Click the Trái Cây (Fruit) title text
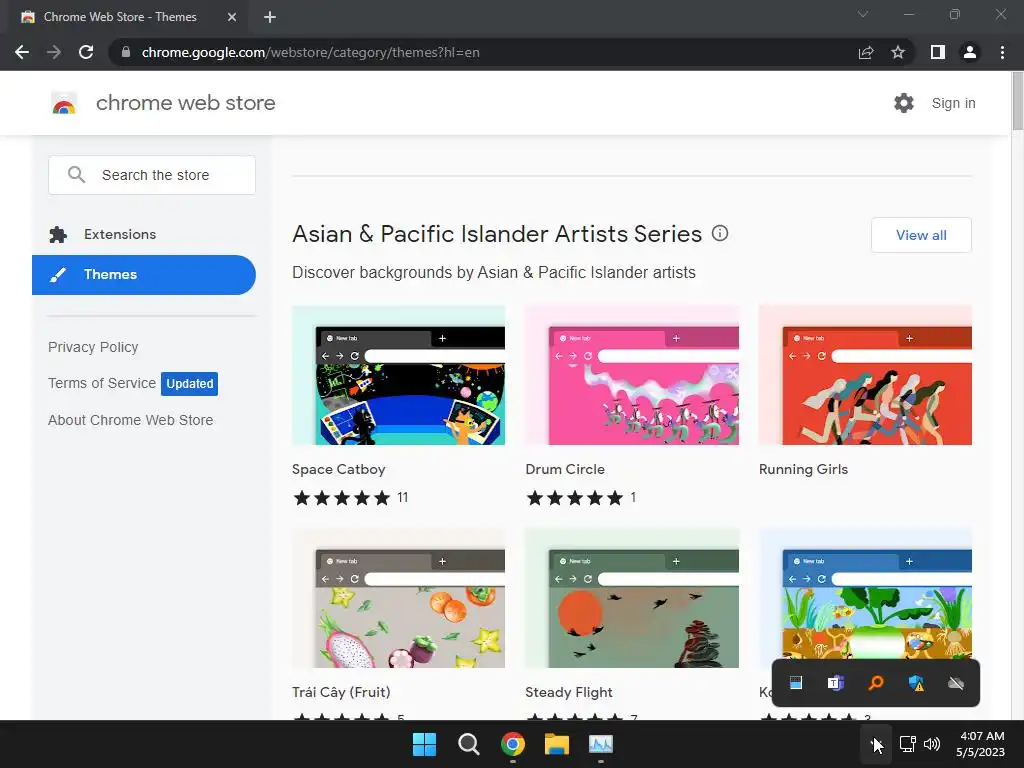The image size is (1024, 768). click(341, 692)
